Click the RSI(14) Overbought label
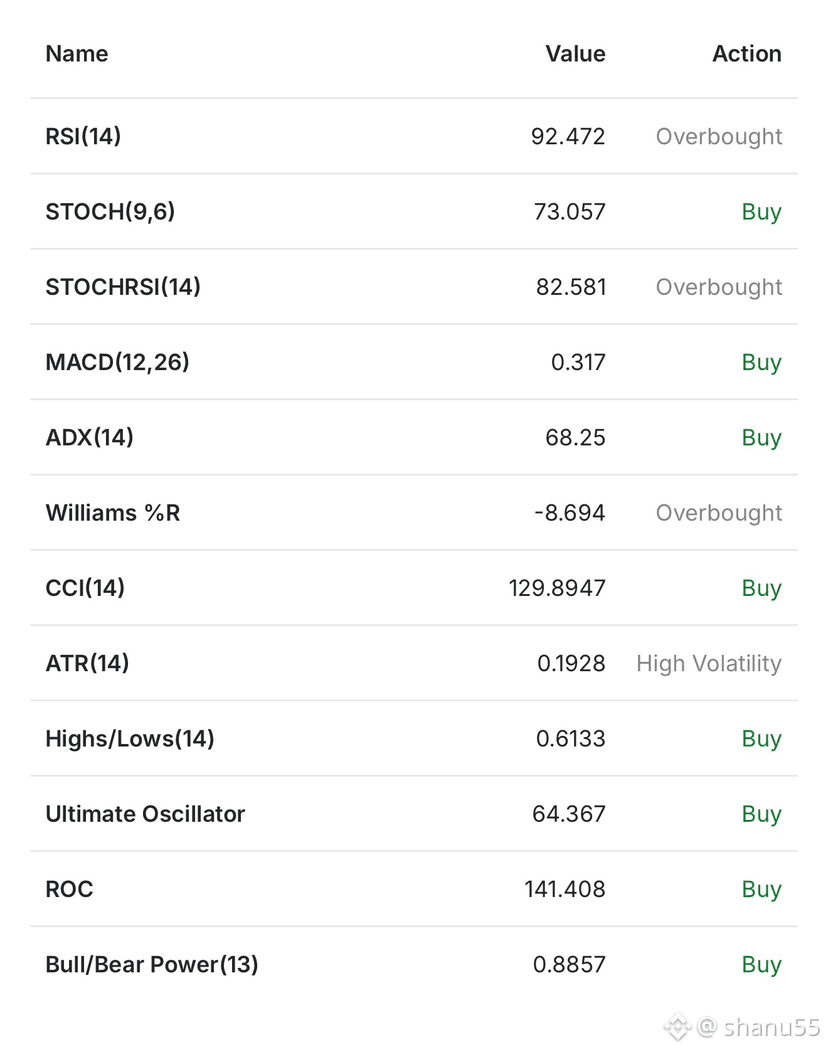The height and width of the screenshot is (1052, 828). [x=719, y=136]
